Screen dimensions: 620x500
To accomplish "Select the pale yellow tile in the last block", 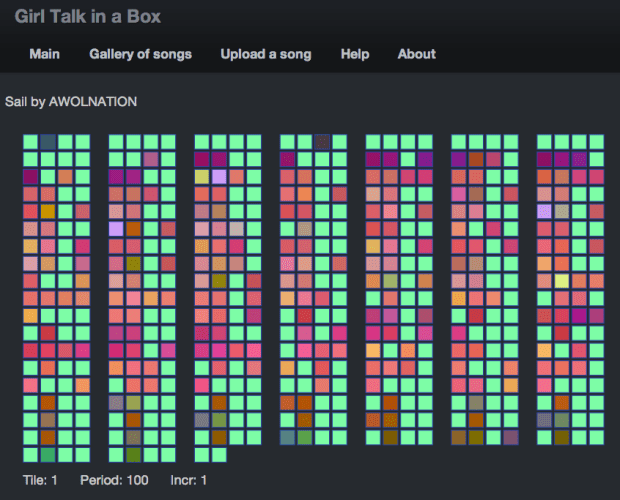I will 562,280.
